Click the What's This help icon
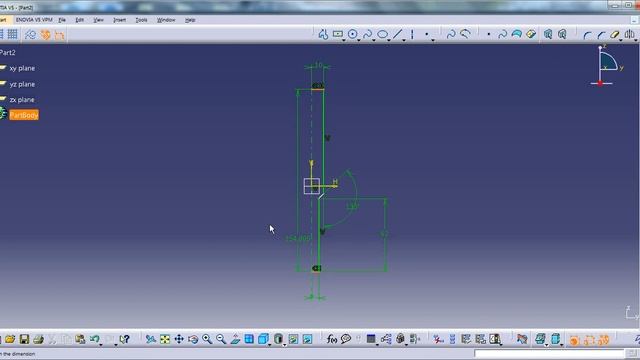 (x=124, y=339)
